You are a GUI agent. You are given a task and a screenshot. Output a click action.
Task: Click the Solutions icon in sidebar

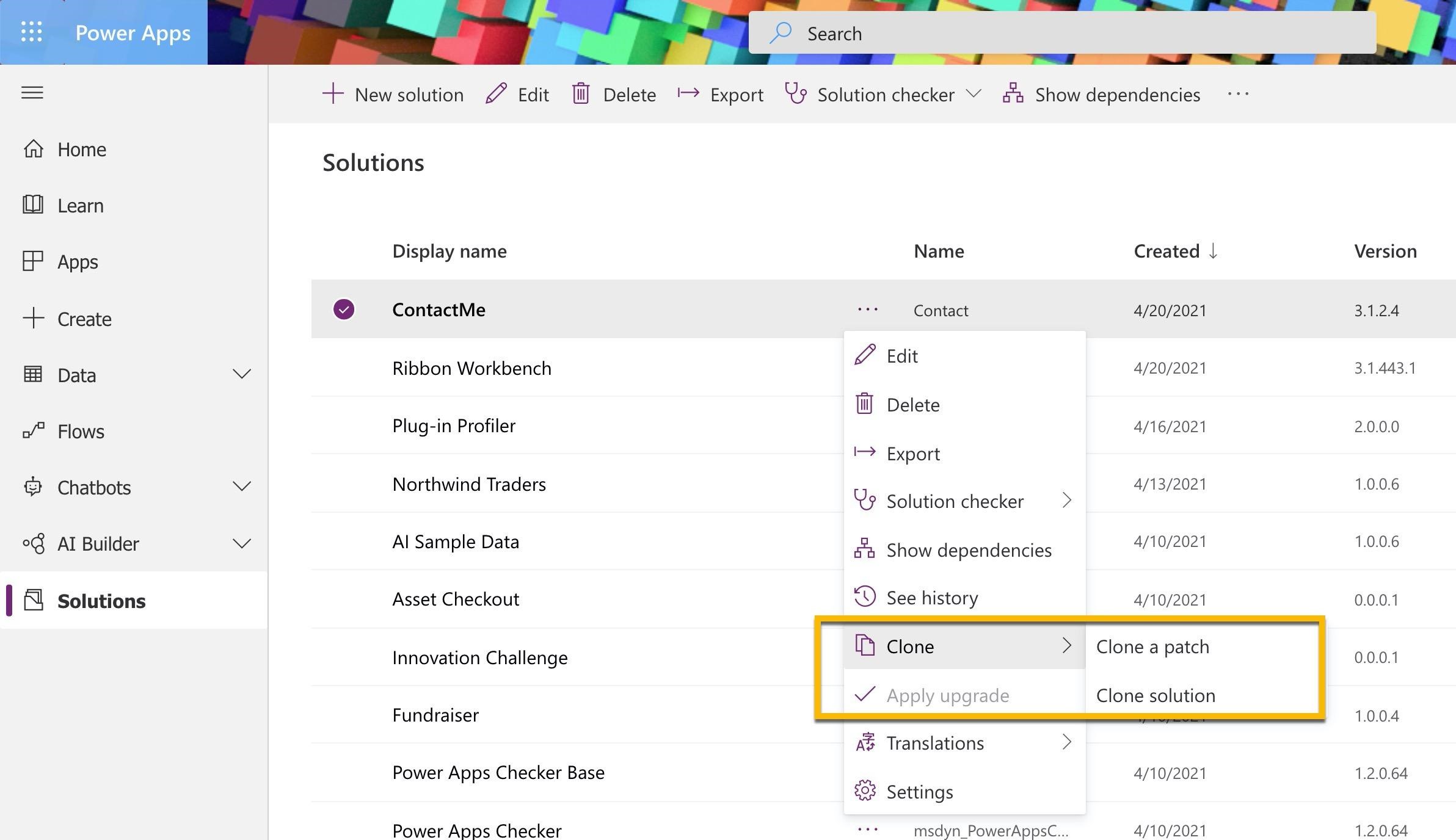(x=33, y=600)
